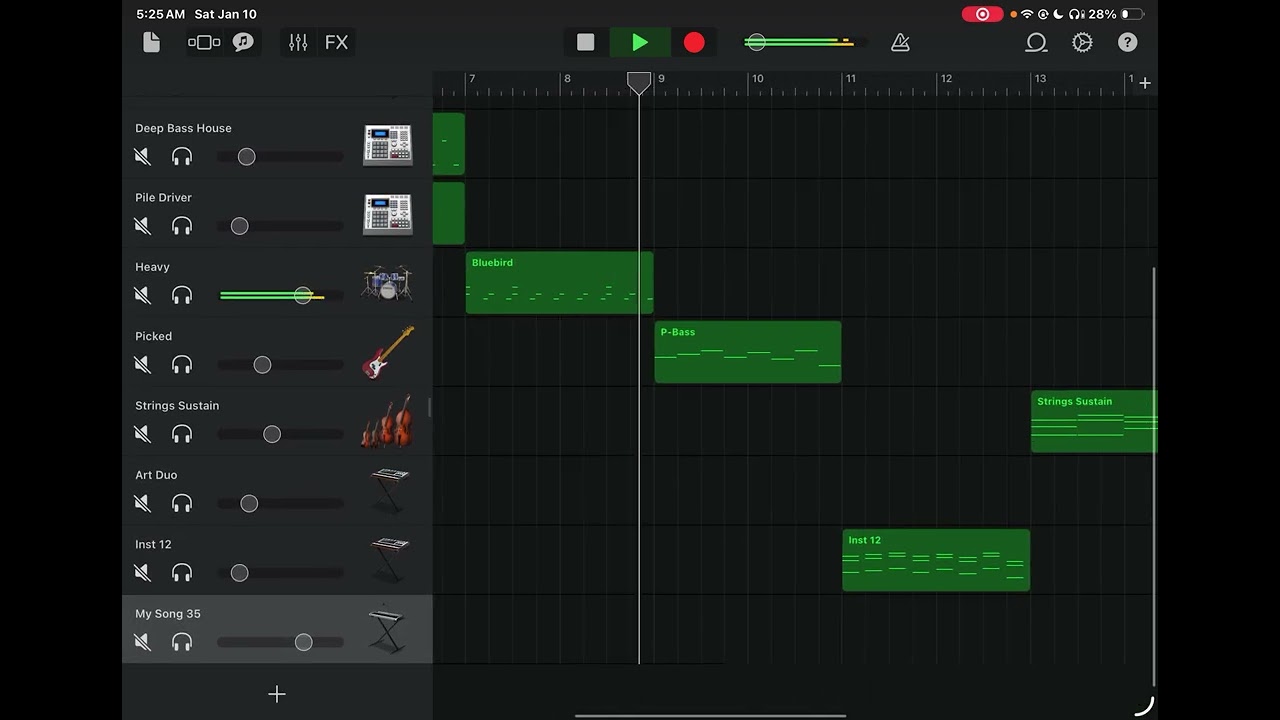
Task: Open My Songs document browser icon
Action: (x=151, y=42)
